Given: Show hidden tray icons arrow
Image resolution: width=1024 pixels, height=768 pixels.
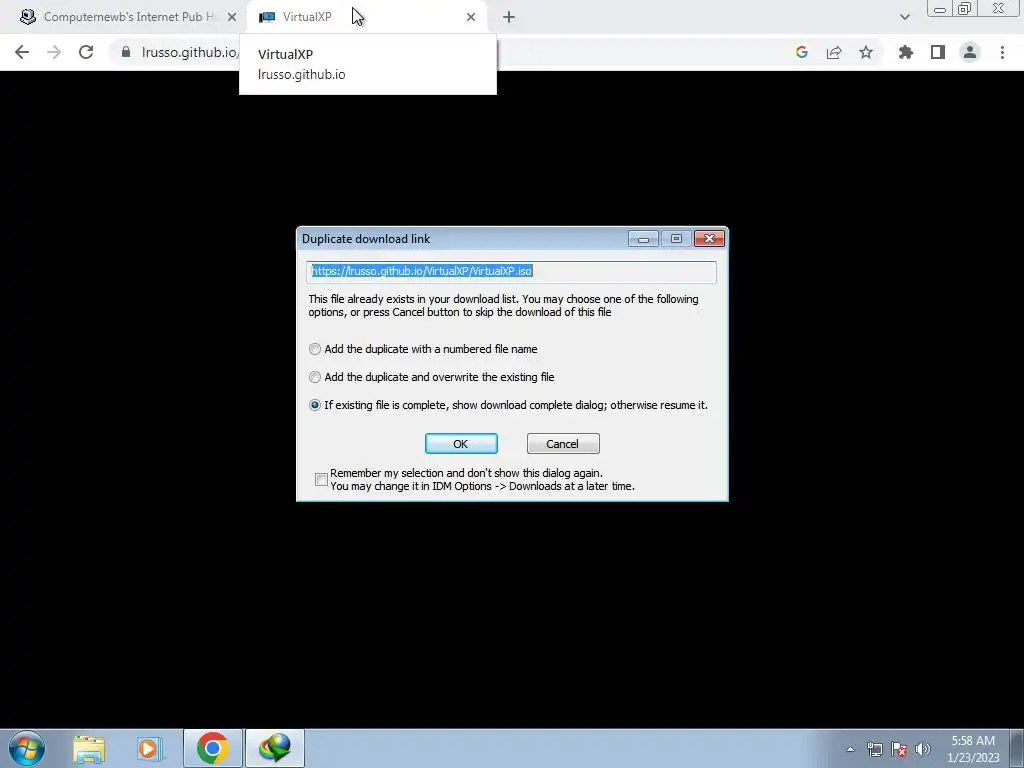Looking at the screenshot, I should click(850, 749).
